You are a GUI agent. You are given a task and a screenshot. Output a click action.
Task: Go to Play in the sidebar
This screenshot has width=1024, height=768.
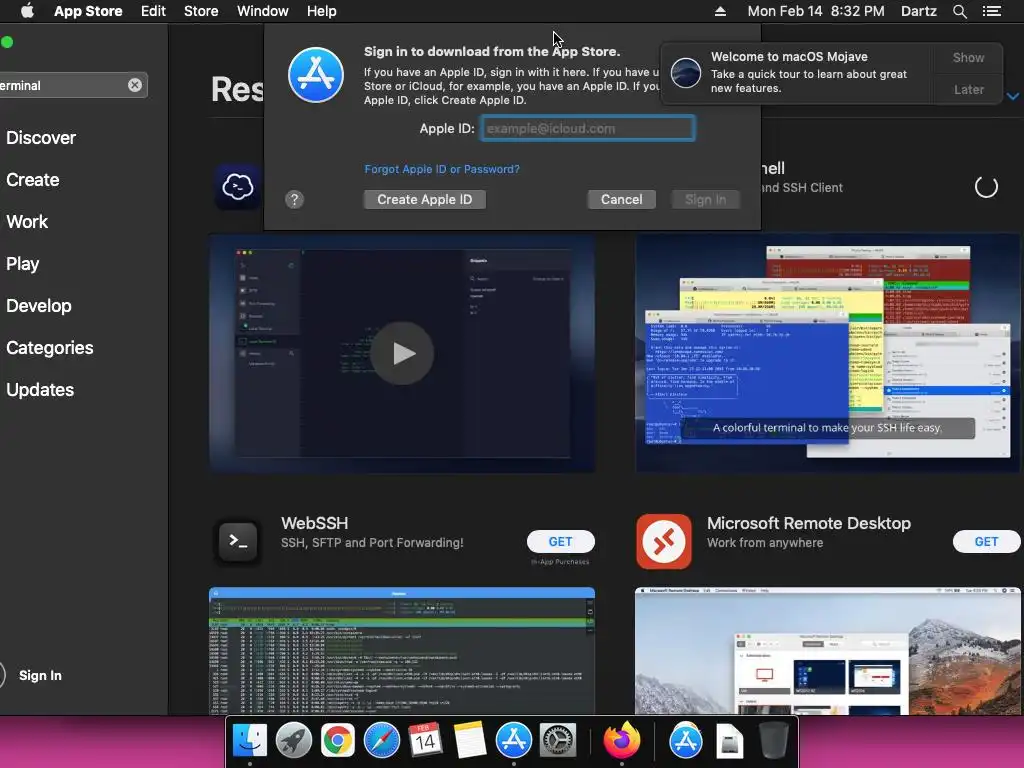pos(23,264)
